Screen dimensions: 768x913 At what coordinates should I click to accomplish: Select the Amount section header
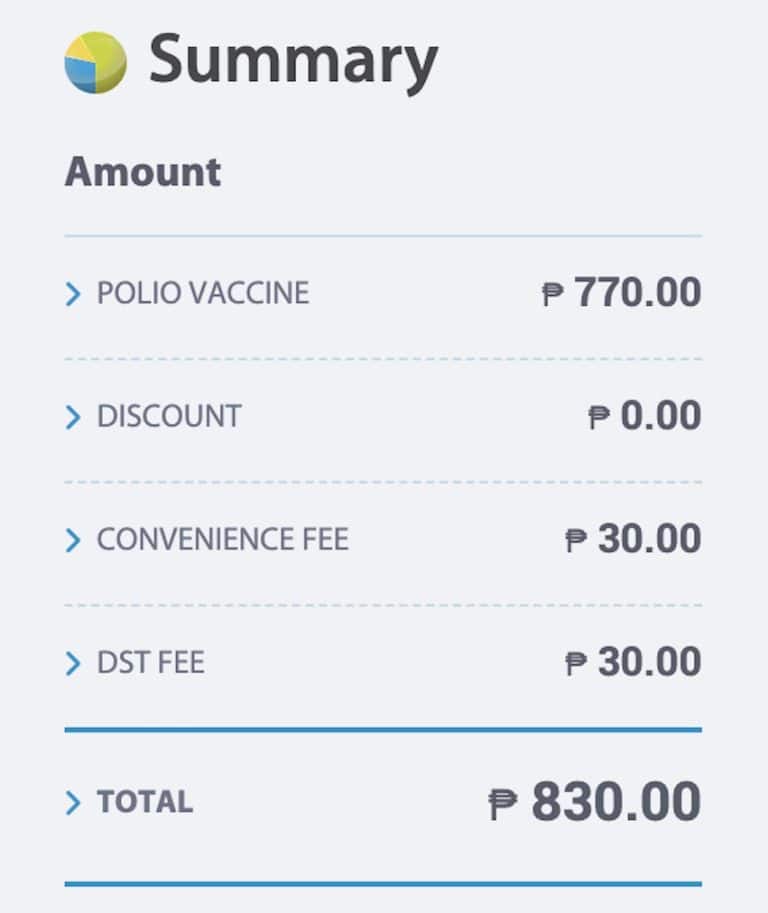143,171
